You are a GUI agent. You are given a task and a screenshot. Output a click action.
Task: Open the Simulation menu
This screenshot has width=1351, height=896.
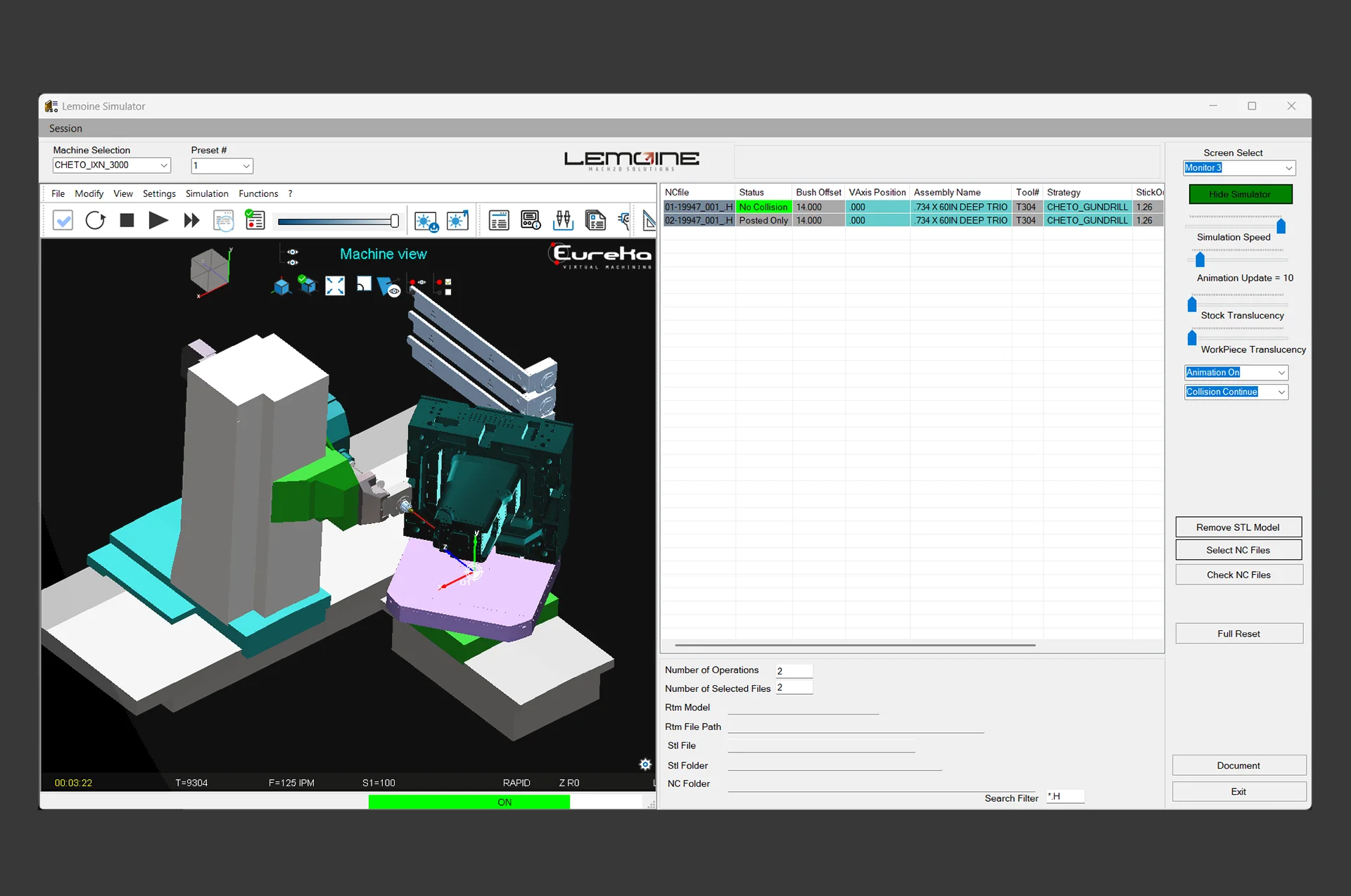207,194
